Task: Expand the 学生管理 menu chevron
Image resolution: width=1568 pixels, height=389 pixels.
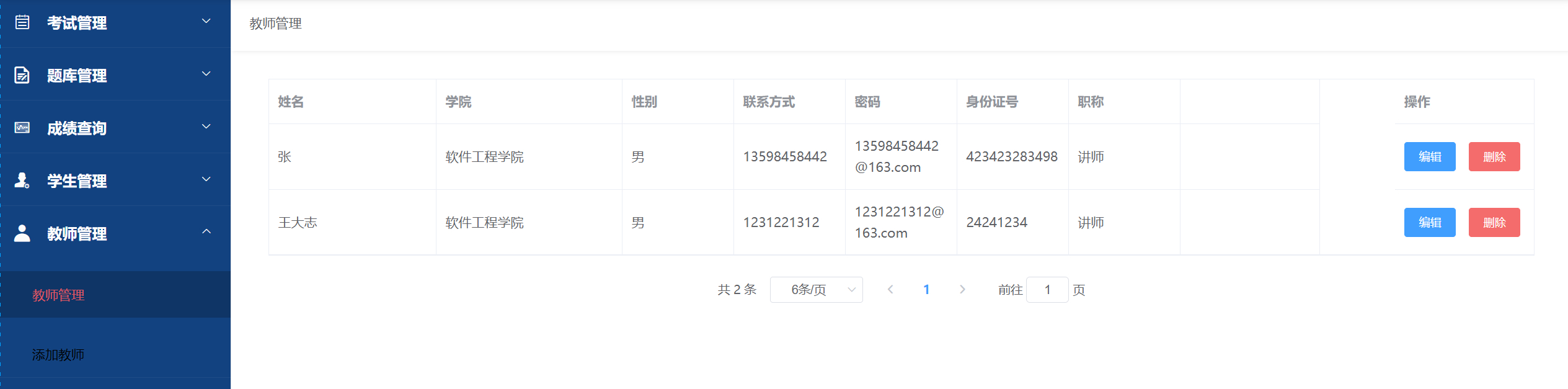Action: 206,179
